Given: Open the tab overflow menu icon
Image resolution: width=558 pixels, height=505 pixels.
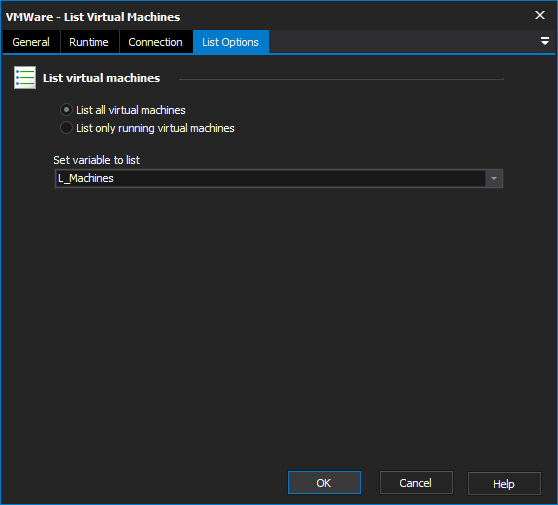Looking at the screenshot, I should [544, 41].
